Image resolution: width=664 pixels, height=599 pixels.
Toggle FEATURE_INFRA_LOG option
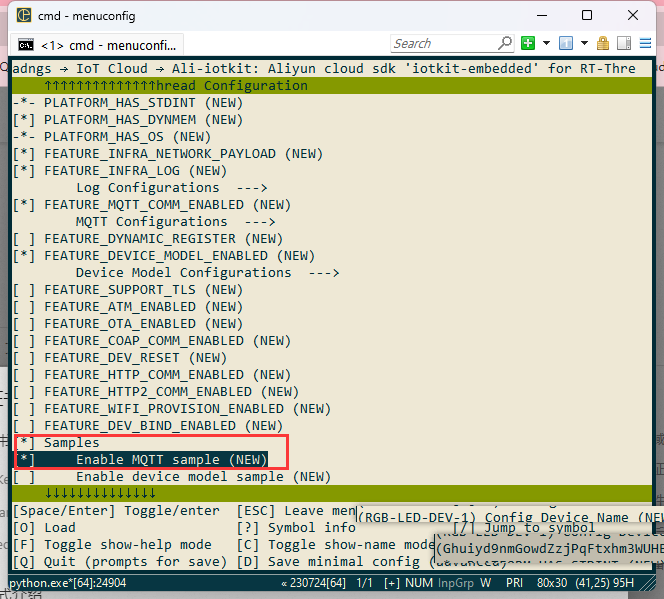120,171
